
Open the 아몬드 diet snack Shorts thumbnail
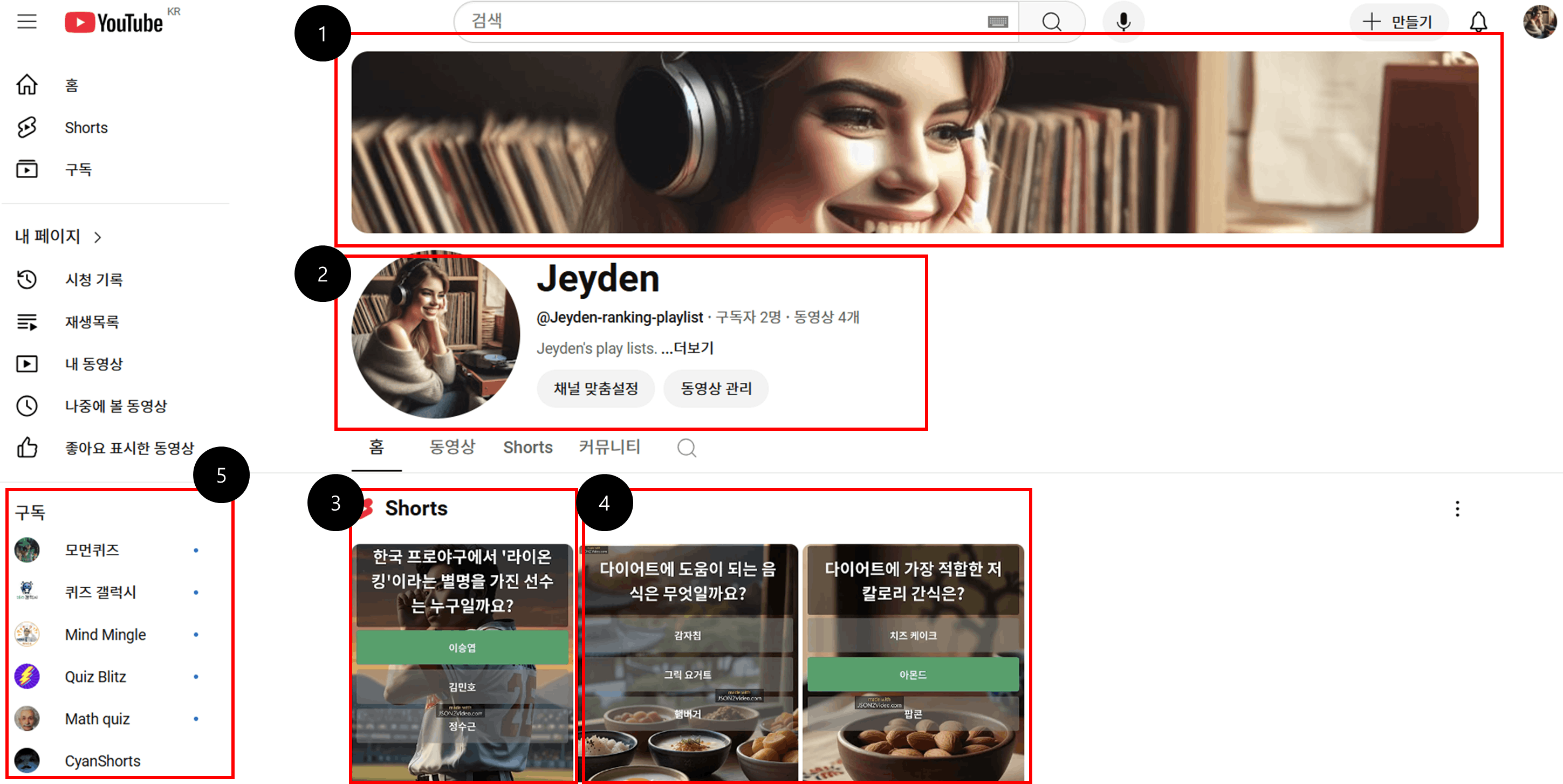pyautogui.click(x=913, y=662)
